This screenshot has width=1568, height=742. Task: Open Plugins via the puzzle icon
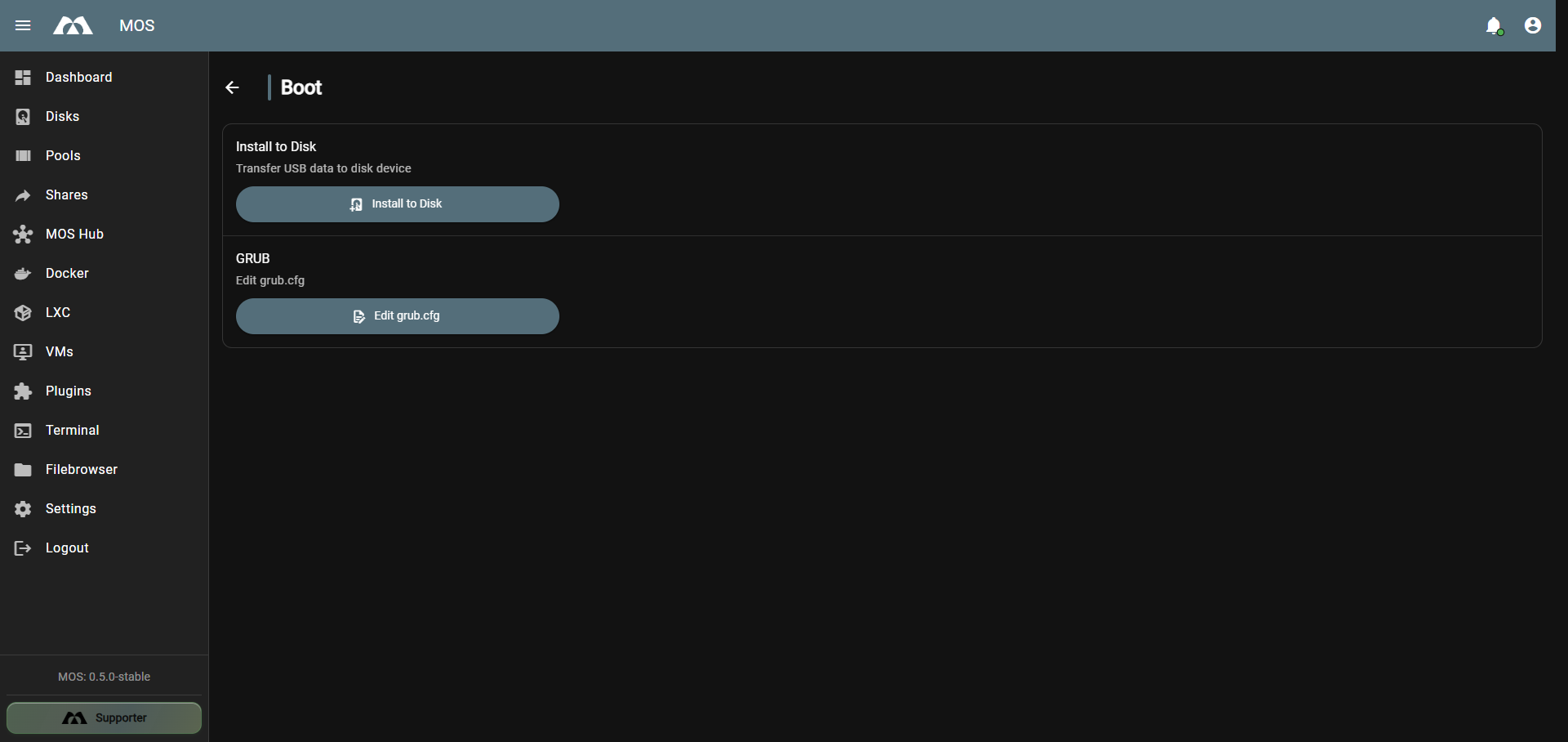23,391
